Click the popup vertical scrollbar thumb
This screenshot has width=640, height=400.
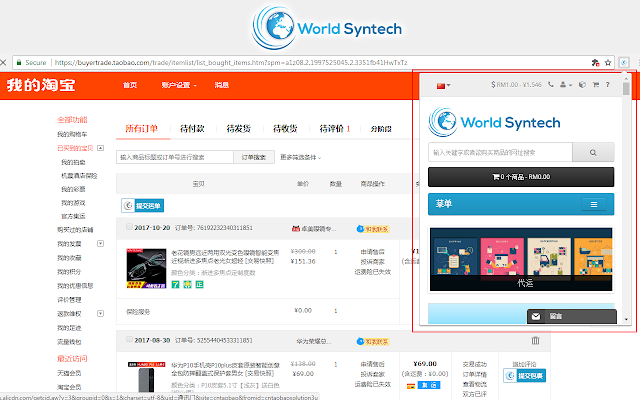(x=626, y=87)
